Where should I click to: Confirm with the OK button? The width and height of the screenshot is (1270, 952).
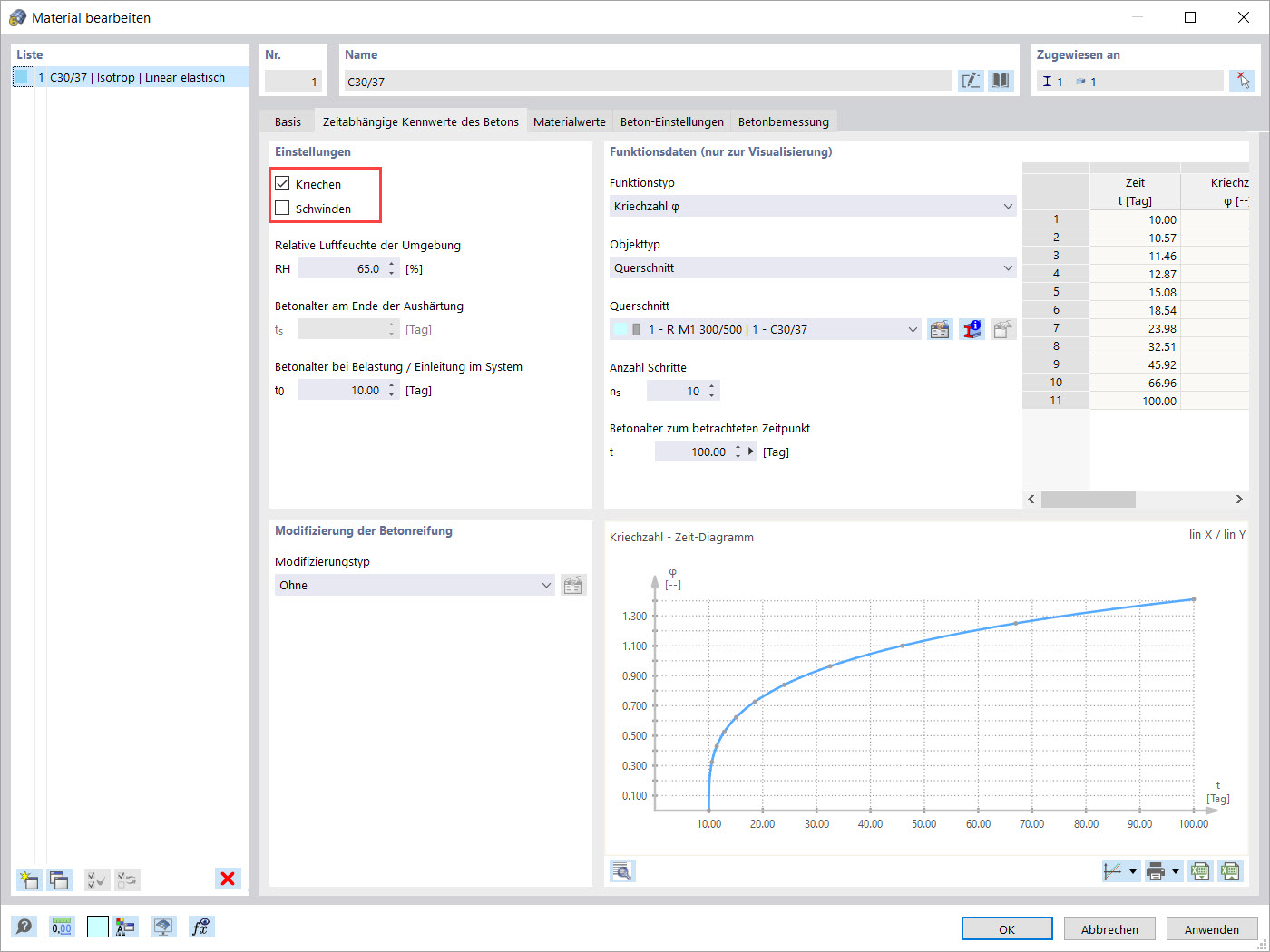tap(1007, 928)
